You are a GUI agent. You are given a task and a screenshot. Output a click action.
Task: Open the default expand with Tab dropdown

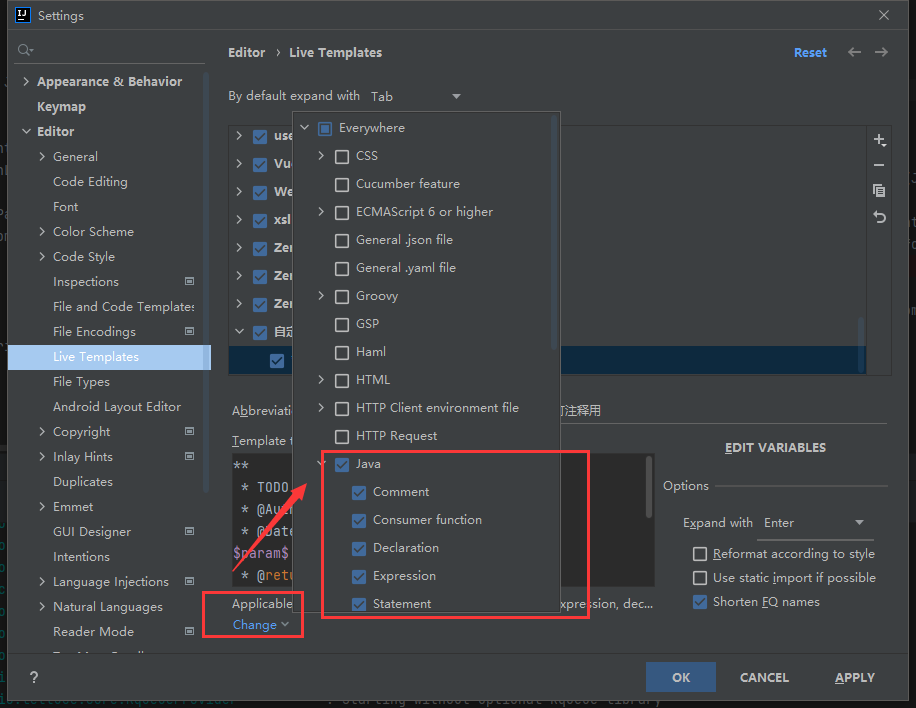[415, 97]
